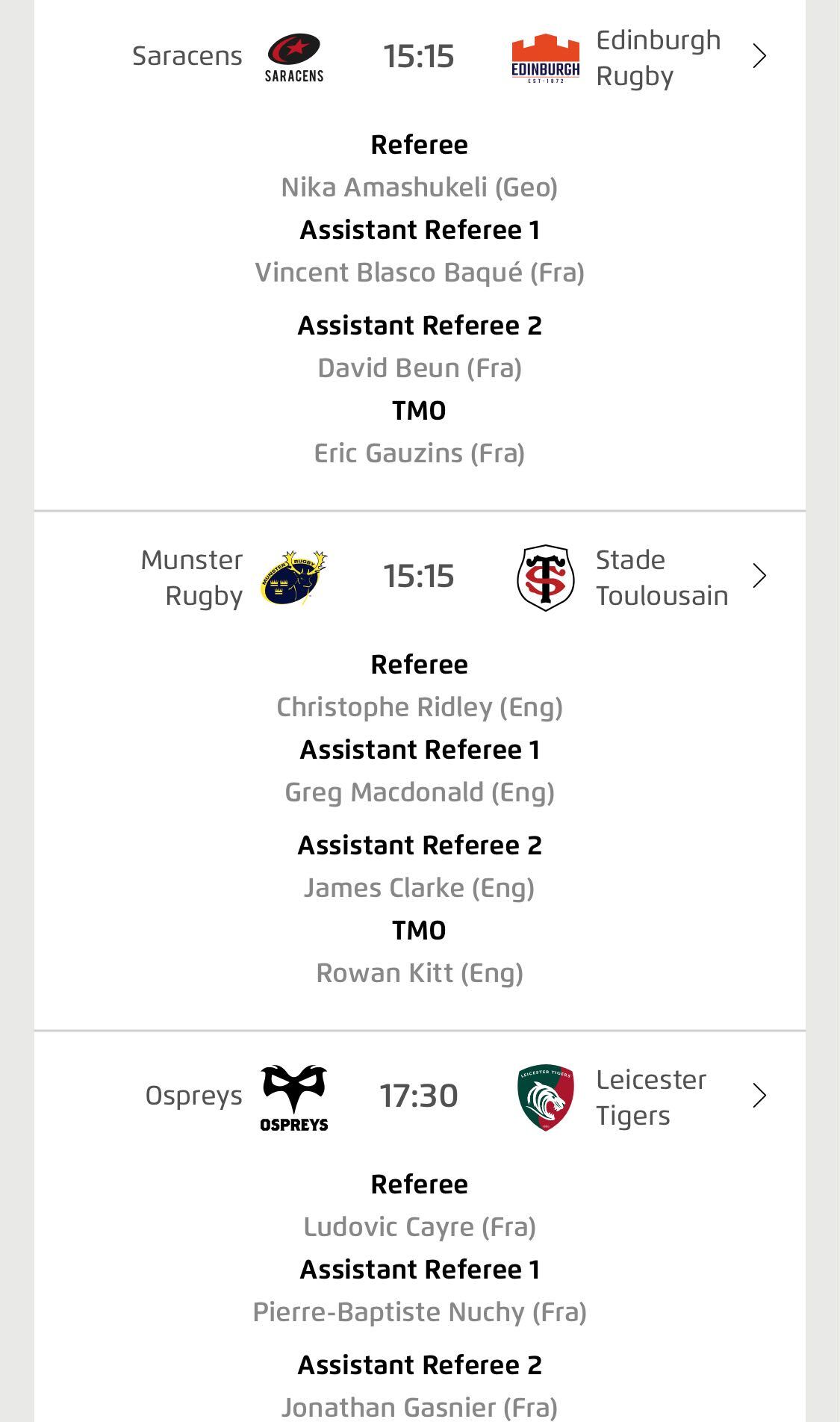Click the Munster Rugby crest
The height and width of the screenshot is (1422, 840).
pos(294,577)
